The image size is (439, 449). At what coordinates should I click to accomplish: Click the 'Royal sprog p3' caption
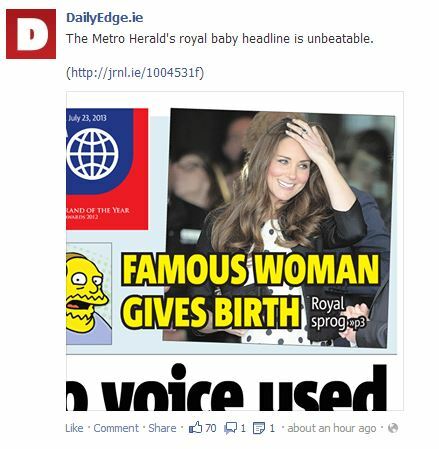(338, 313)
